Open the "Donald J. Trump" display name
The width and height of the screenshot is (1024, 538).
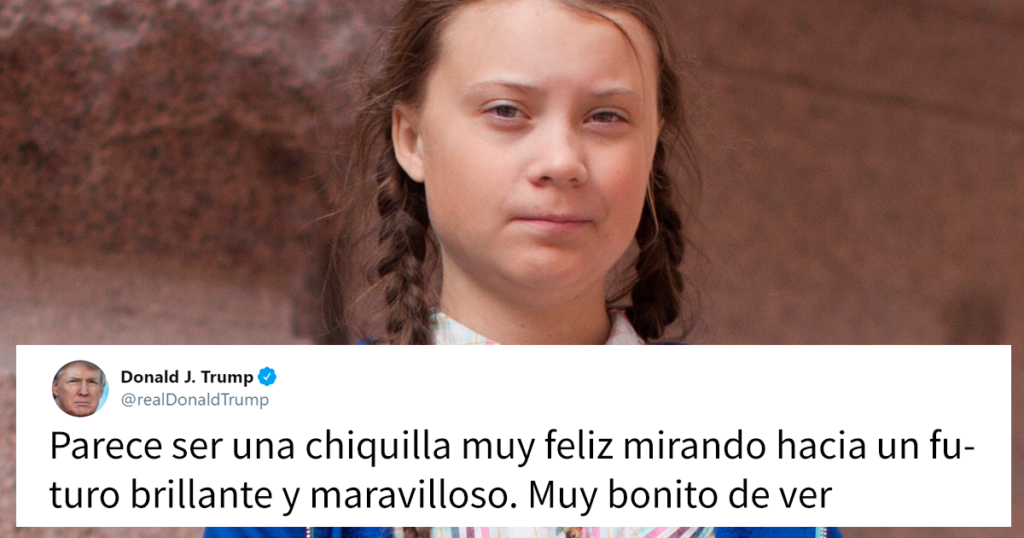pos(187,377)
